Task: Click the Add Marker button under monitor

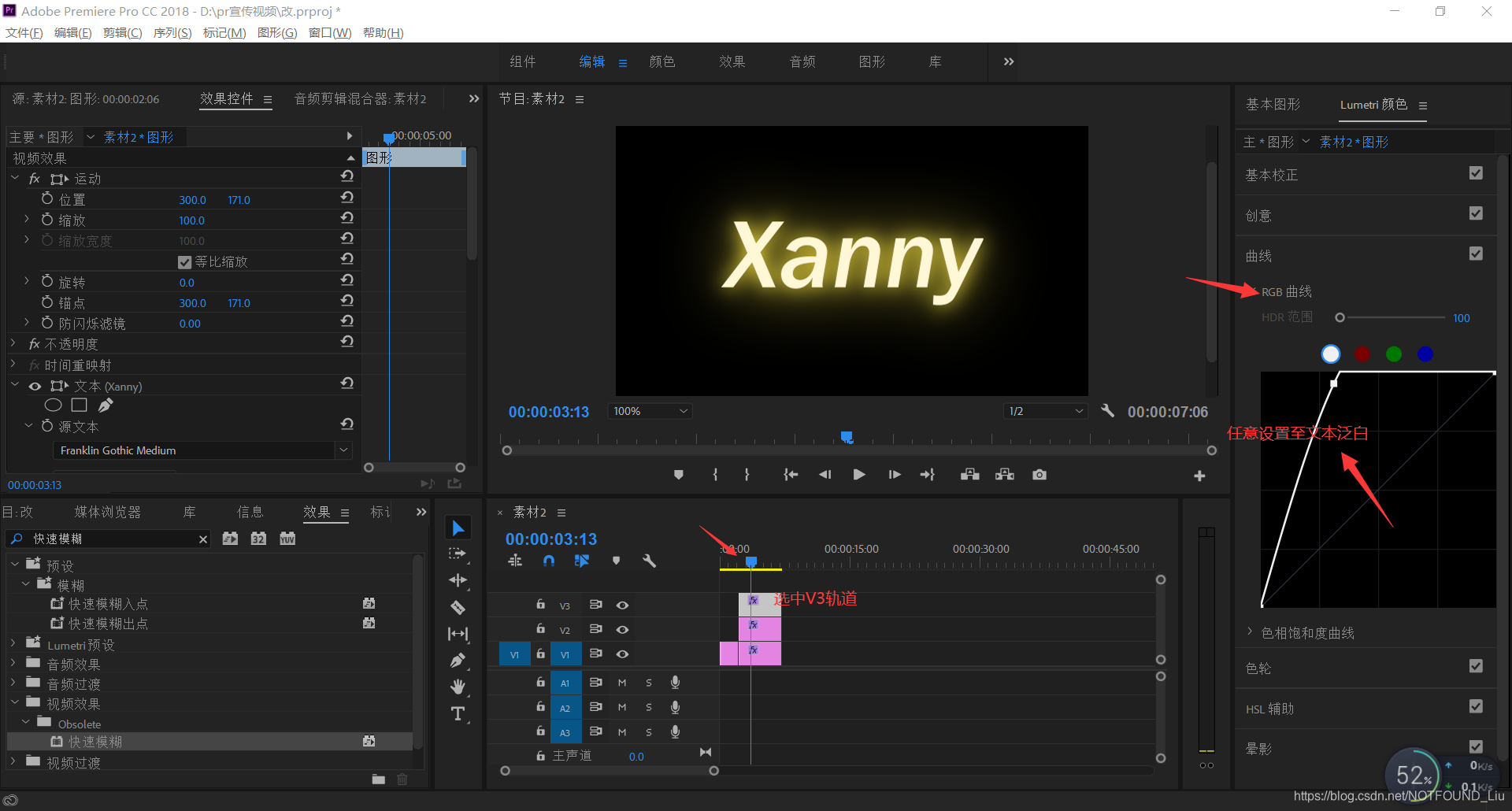Action: (679, 475)
